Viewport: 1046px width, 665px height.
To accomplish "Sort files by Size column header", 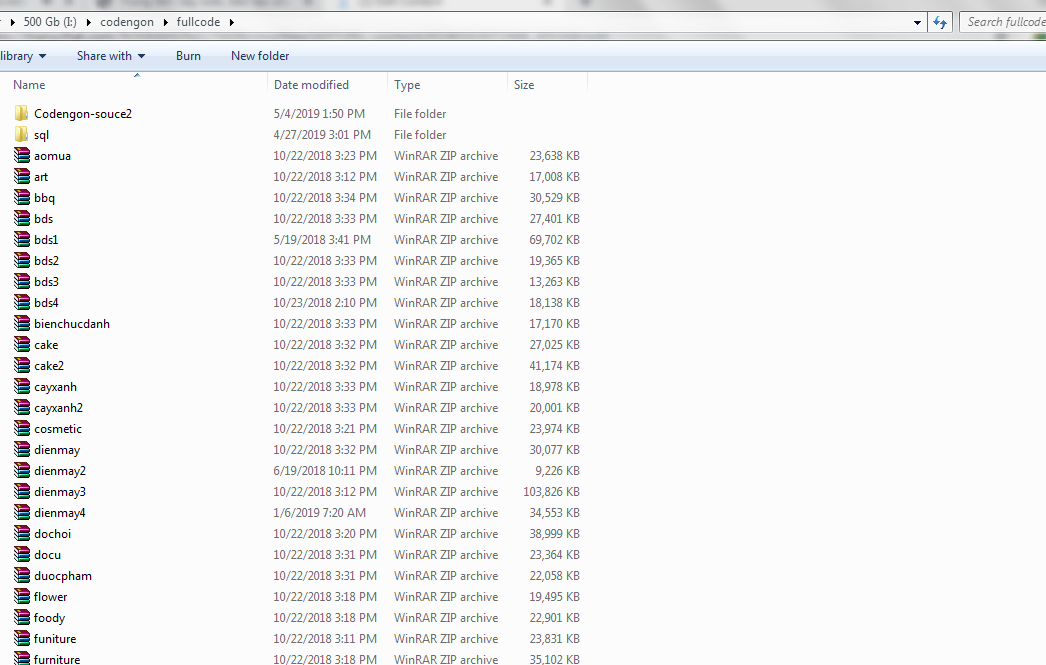I will tap(524, 85).
